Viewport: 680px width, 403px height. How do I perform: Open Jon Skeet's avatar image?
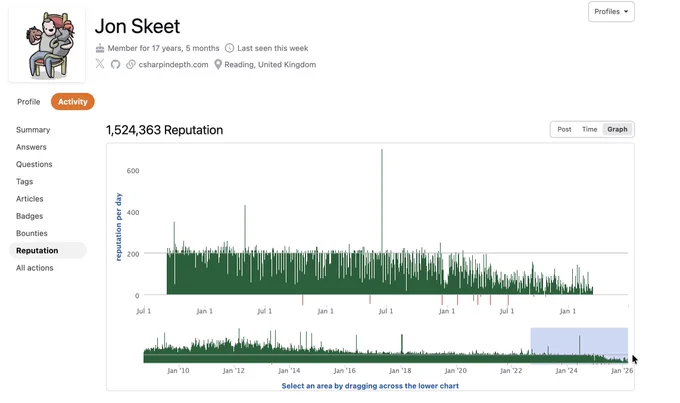tap(47, 45)
